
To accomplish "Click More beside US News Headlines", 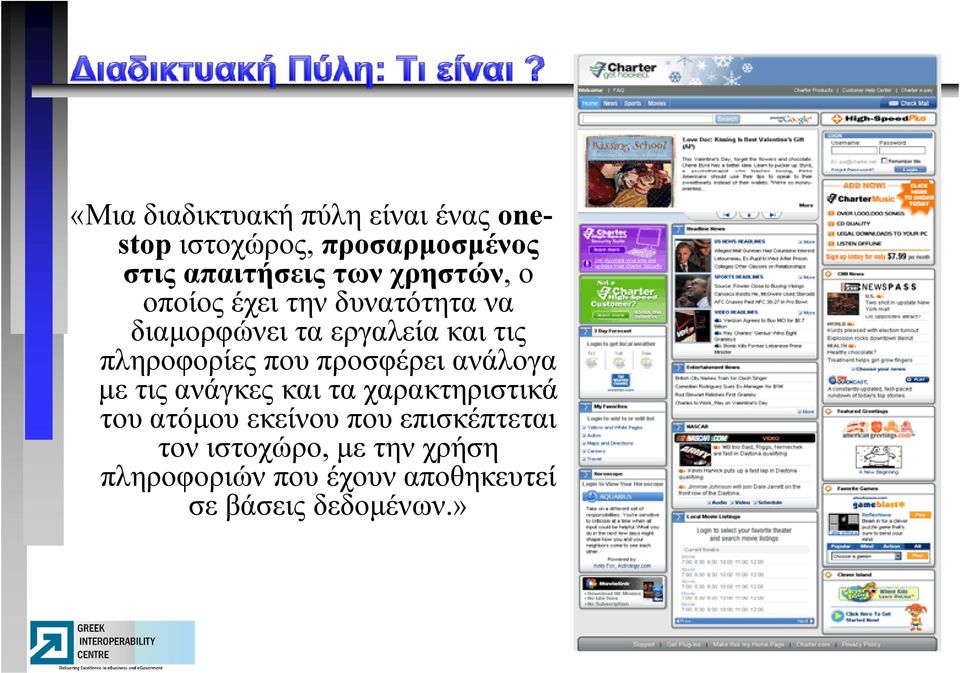I will tap(807, 242).
